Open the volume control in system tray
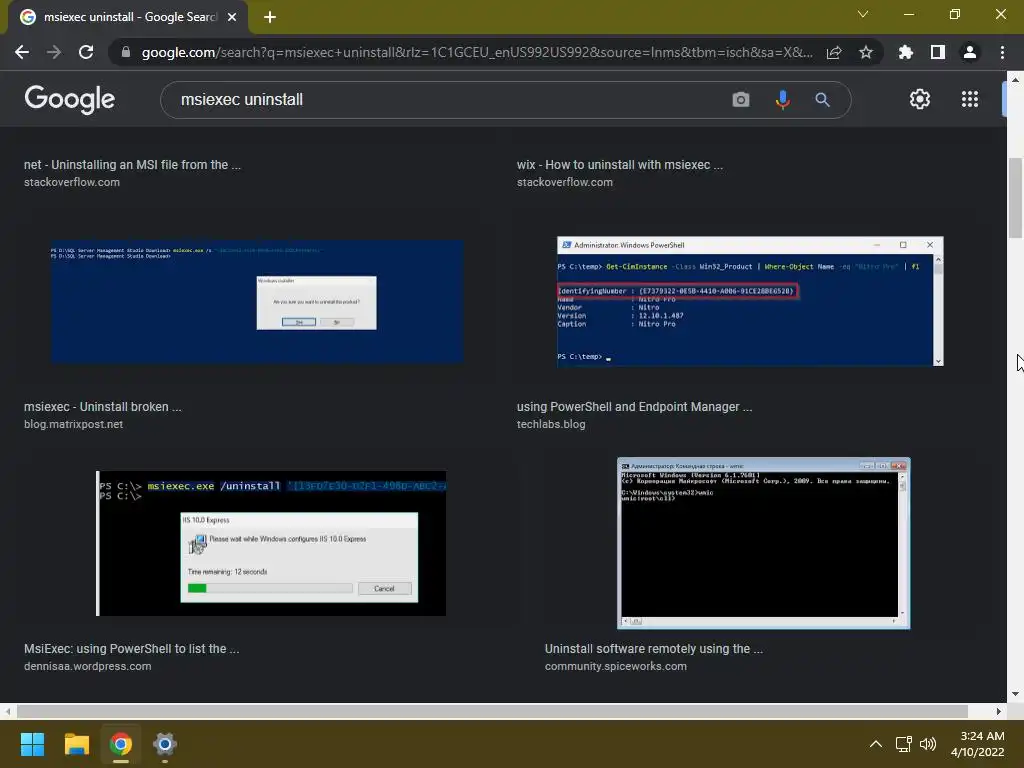Image resolution: width=1024 pixels, height=768 pixels. (x=927, y=744)
